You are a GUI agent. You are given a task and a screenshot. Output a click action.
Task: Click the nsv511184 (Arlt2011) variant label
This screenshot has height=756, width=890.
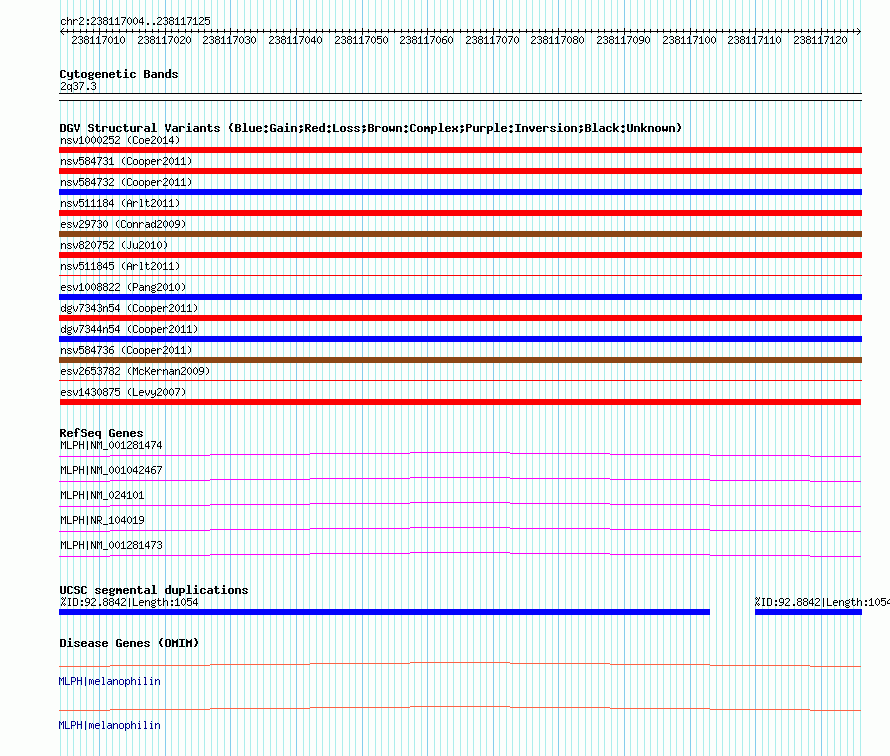120,203
